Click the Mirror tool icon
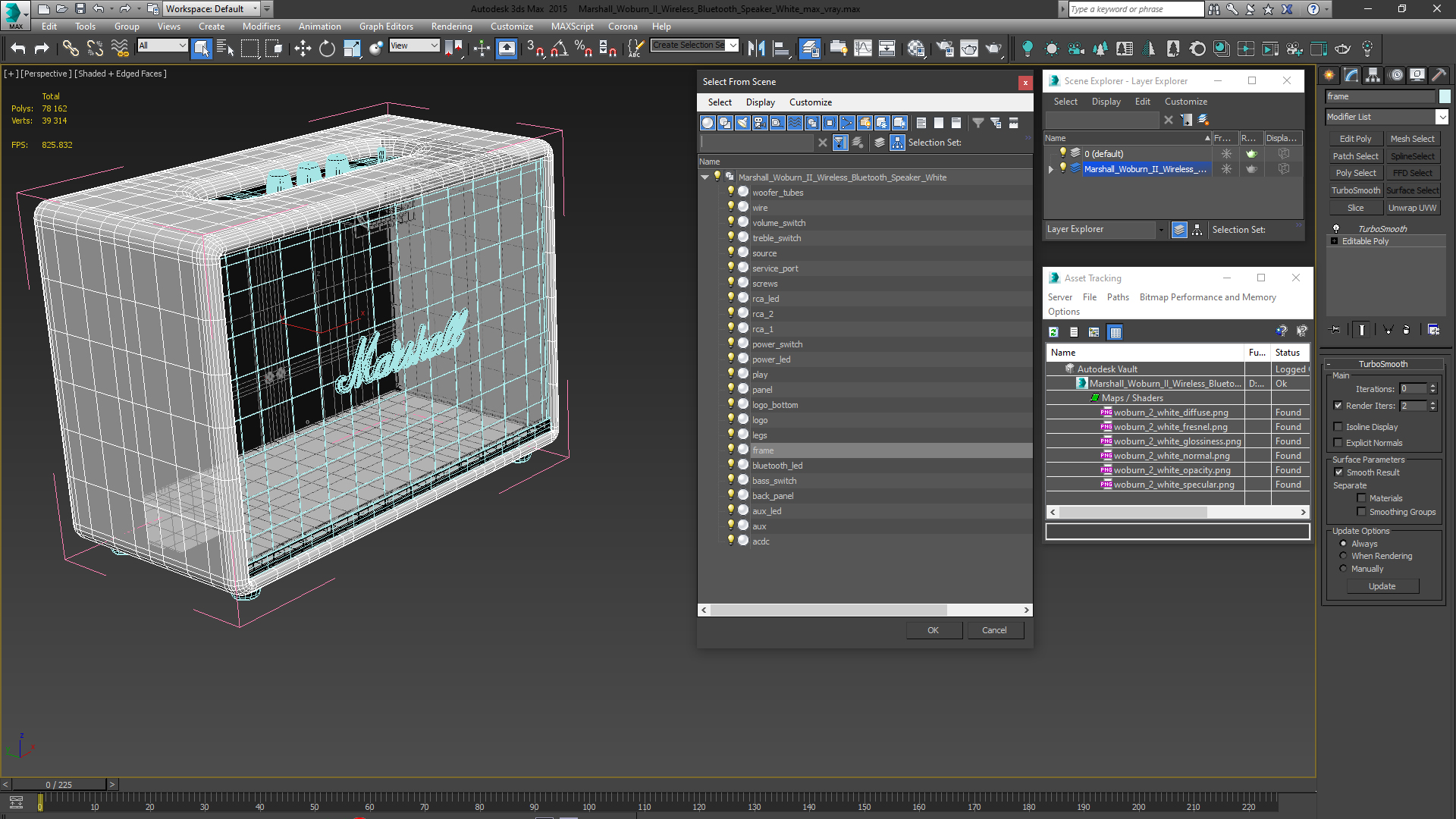The image size is (1456, 819). coord(756,49)
